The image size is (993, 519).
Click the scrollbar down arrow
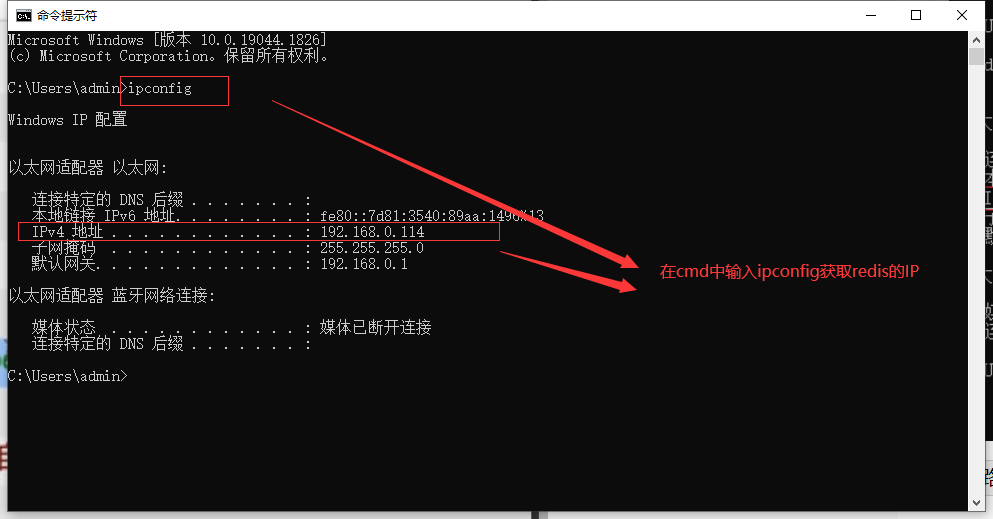point(976,503)
